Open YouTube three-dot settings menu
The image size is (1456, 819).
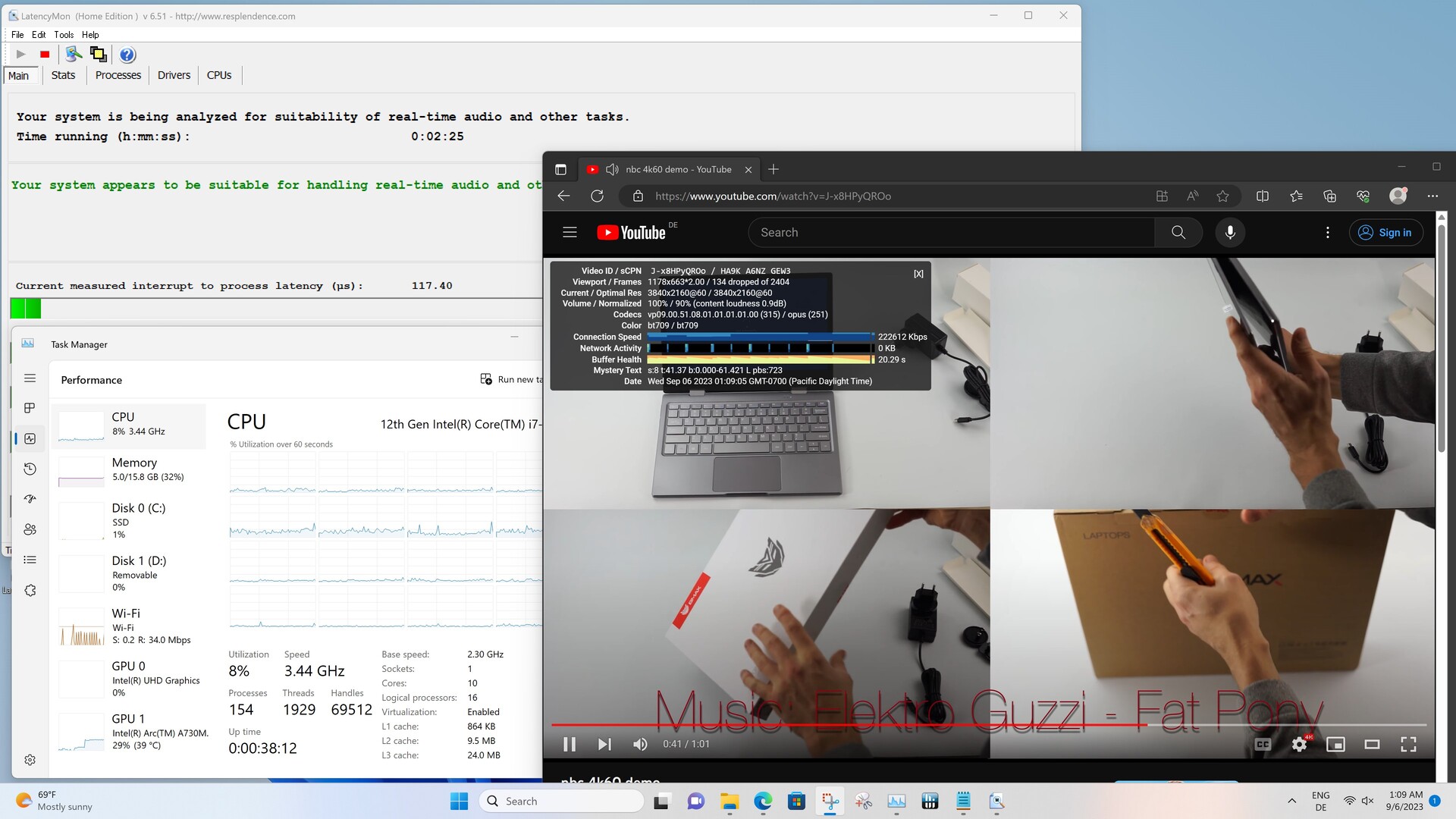[x=1327, y=233]
